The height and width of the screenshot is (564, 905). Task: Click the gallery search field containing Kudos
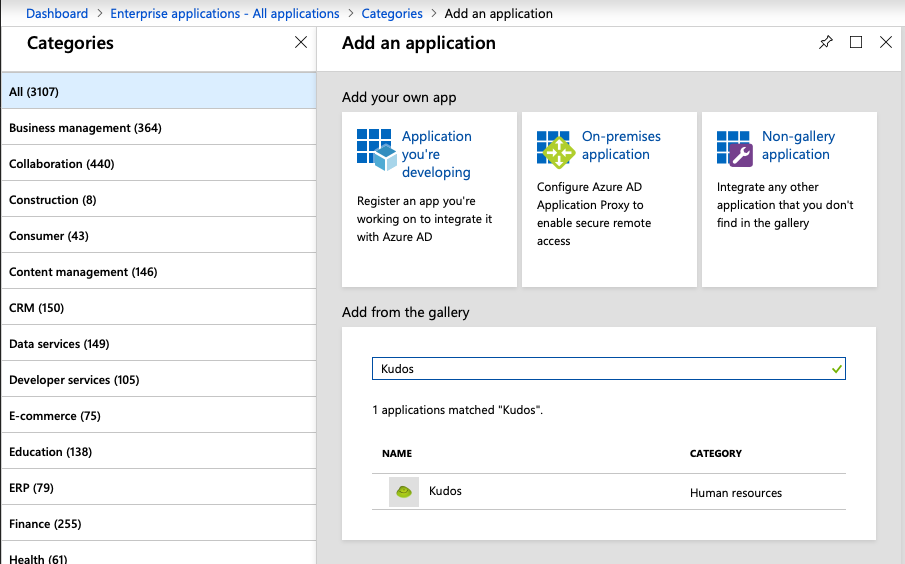tap(608, 369)
